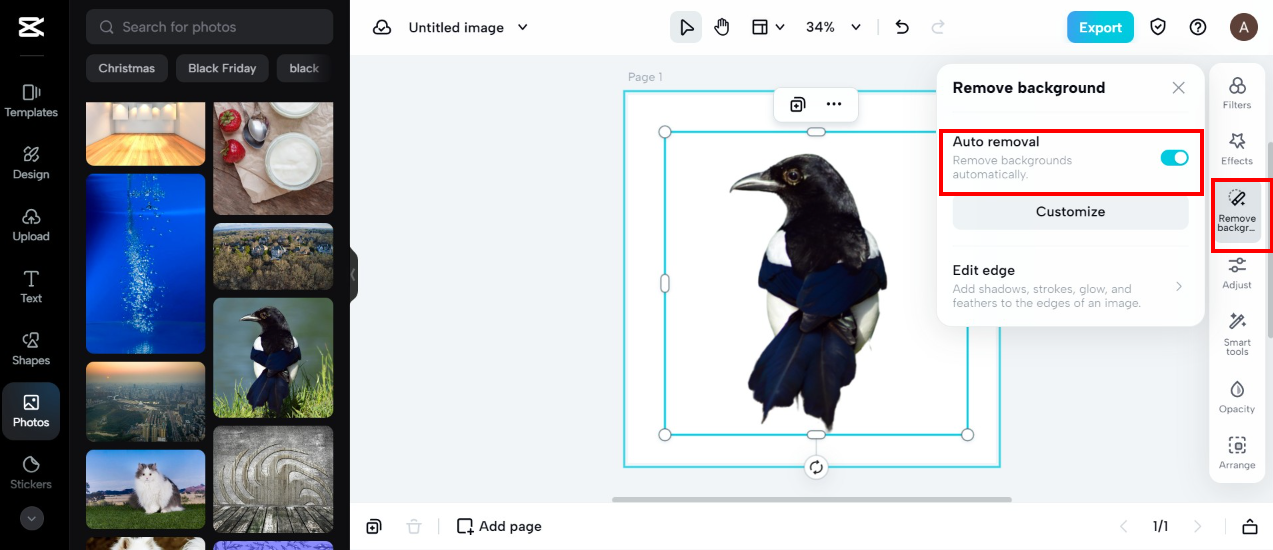Click the rotate handle below the image
Screen dimensions: 1273x550
click(x=816, y=467)
